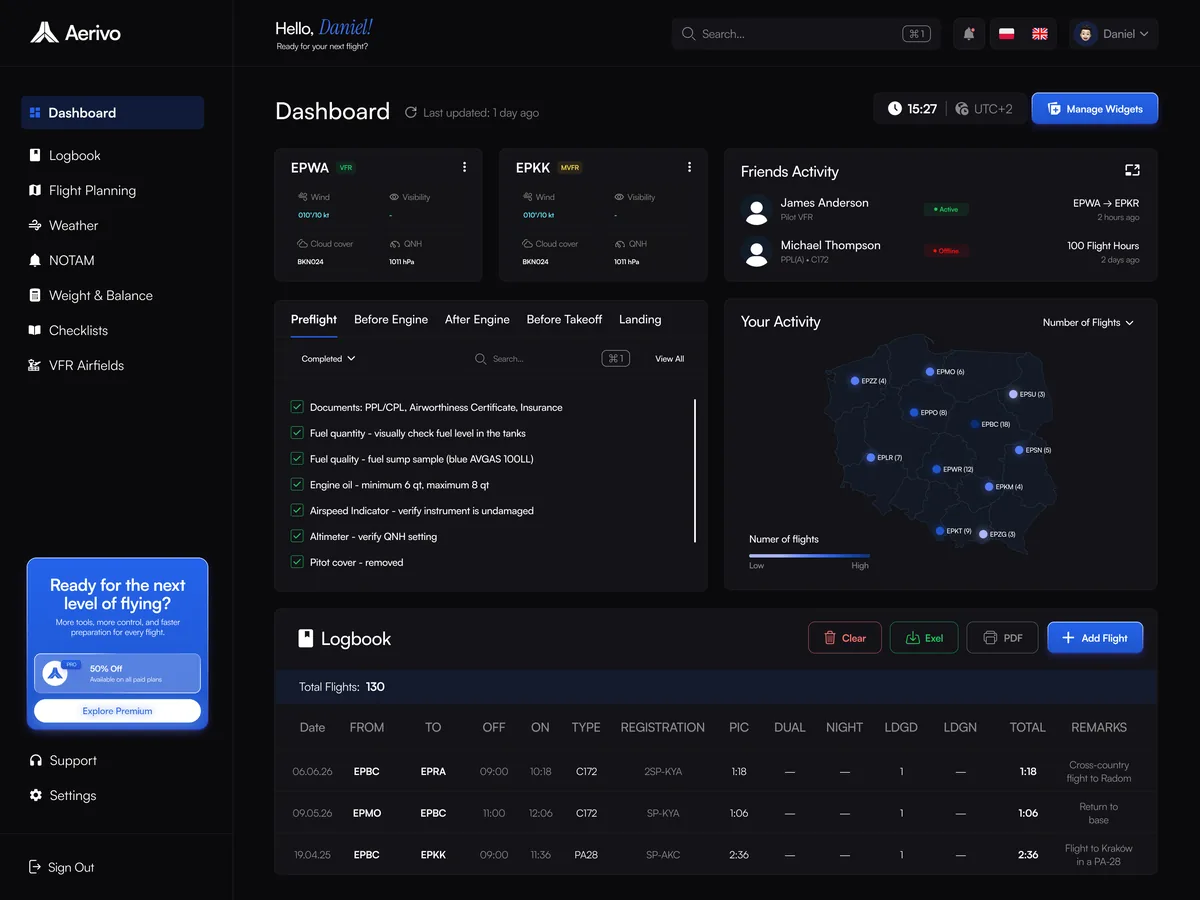Uncheck Pitot cover removed item
1200x900 pixels.
(297, 562)
